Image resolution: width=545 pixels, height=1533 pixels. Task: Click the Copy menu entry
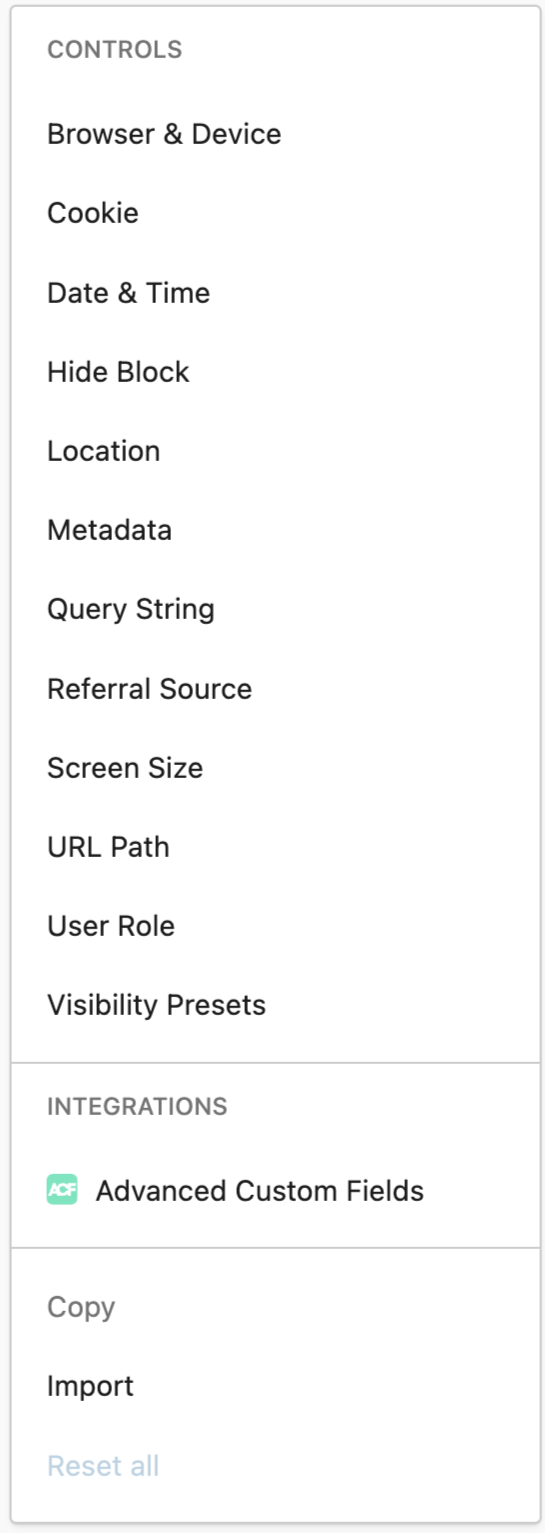tap(275, 1307)
